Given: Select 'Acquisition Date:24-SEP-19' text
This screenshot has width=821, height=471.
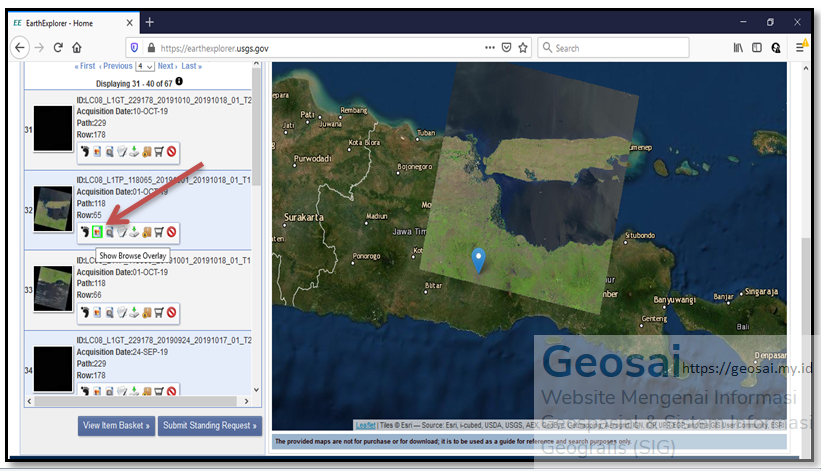Looking at the screenshot, I should [122, 352].
